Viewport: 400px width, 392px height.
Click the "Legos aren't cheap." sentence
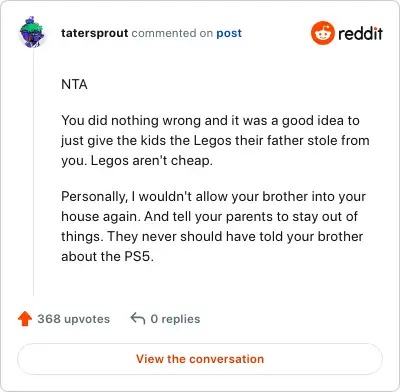152,161
